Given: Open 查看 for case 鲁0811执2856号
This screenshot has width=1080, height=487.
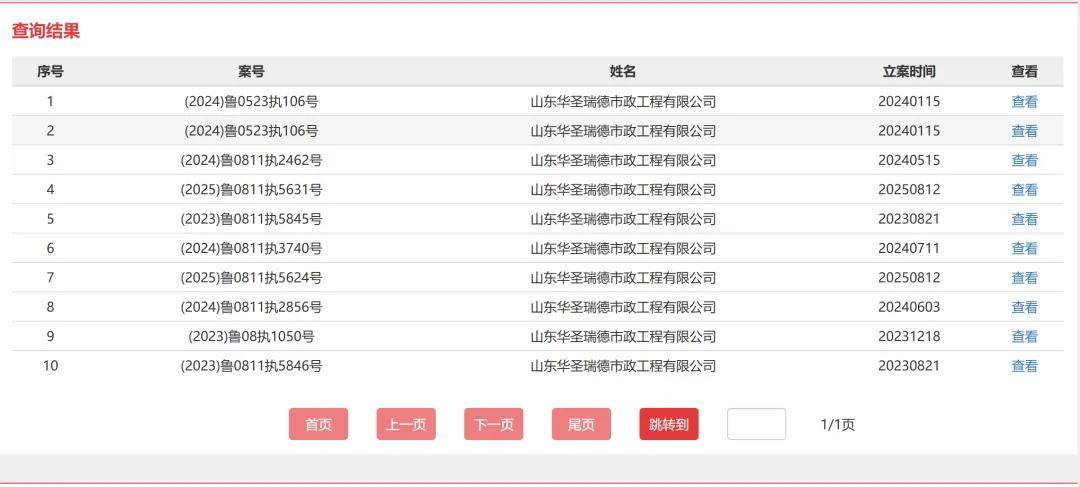Looking at the screenshot, I should pyautogui.click(x=1024, y=307).
